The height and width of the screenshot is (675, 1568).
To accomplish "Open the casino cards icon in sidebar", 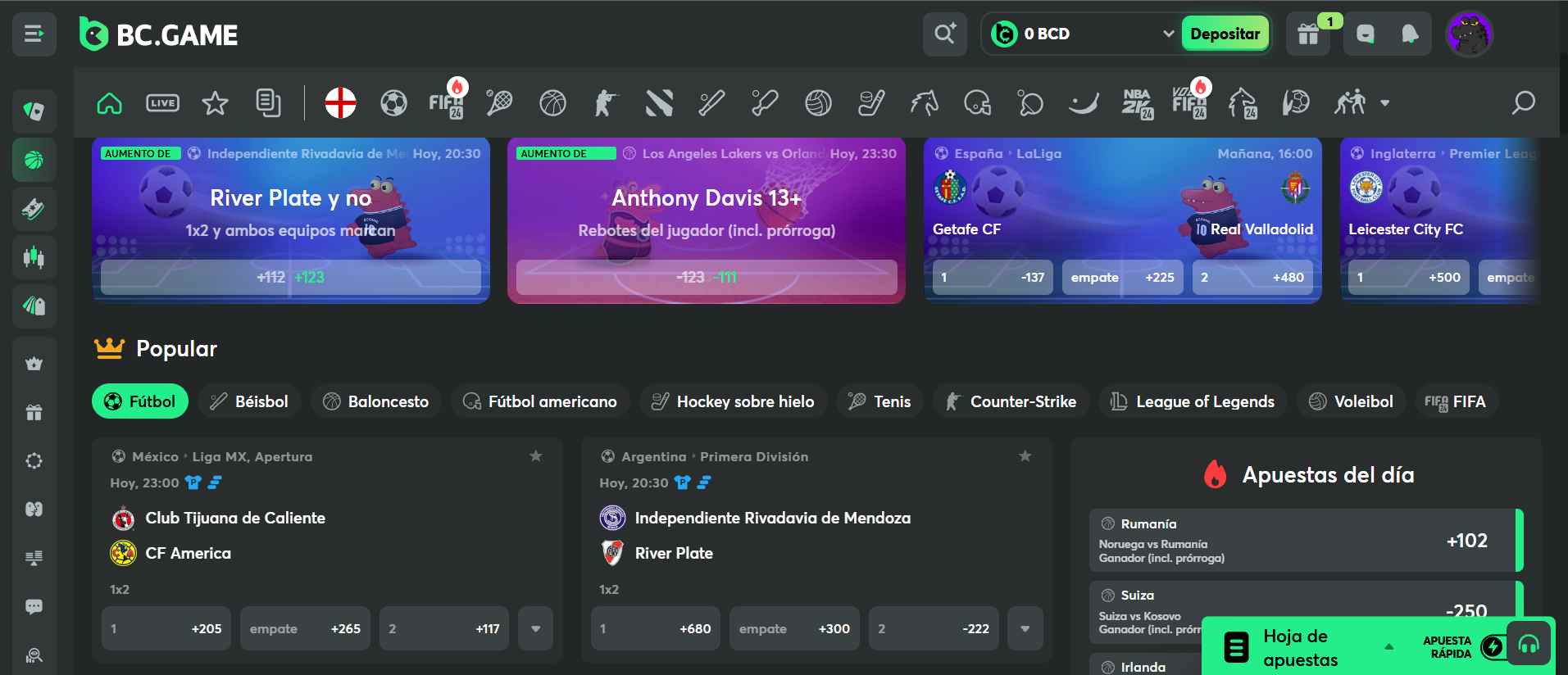I will point(34,111).
